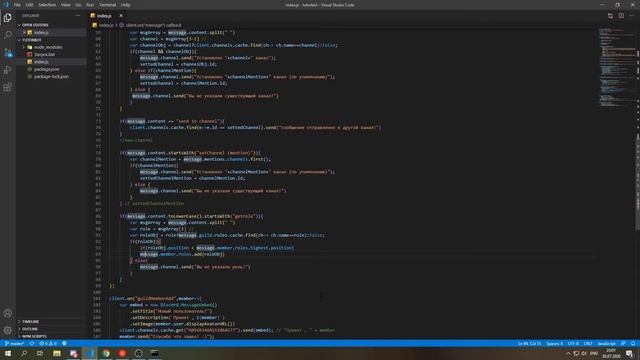Open the Help menu
Image resolution: width=640 pixels, height=360 pixels.
(x=125, y=5)
